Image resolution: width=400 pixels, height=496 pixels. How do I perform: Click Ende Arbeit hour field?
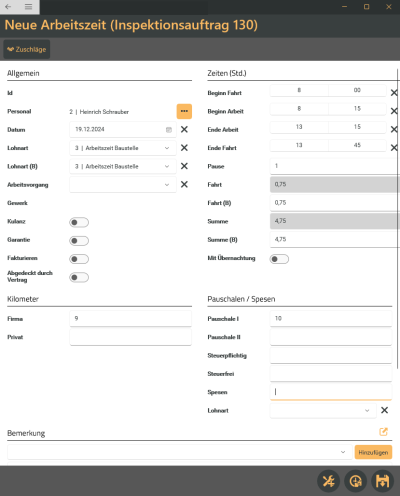click(x=299, y=127)
